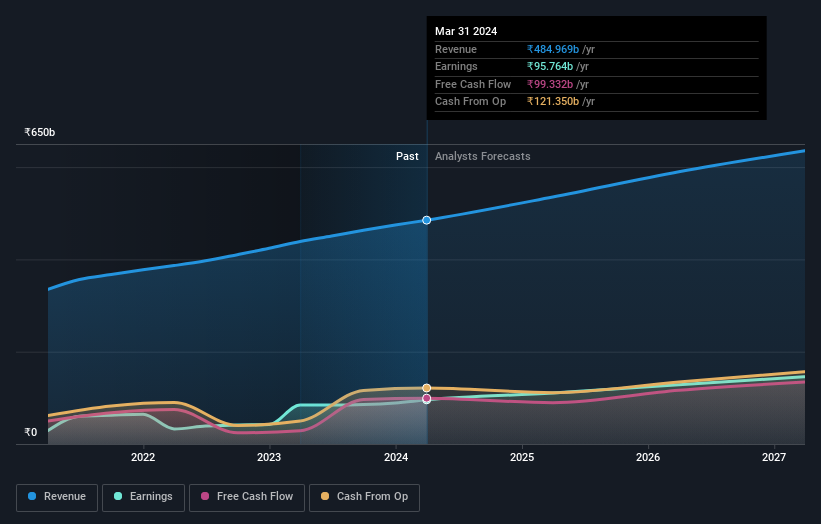The image size is (821, 524).
Task: Click the ₹121.350b cash from op value
Action: coord(553,102)
